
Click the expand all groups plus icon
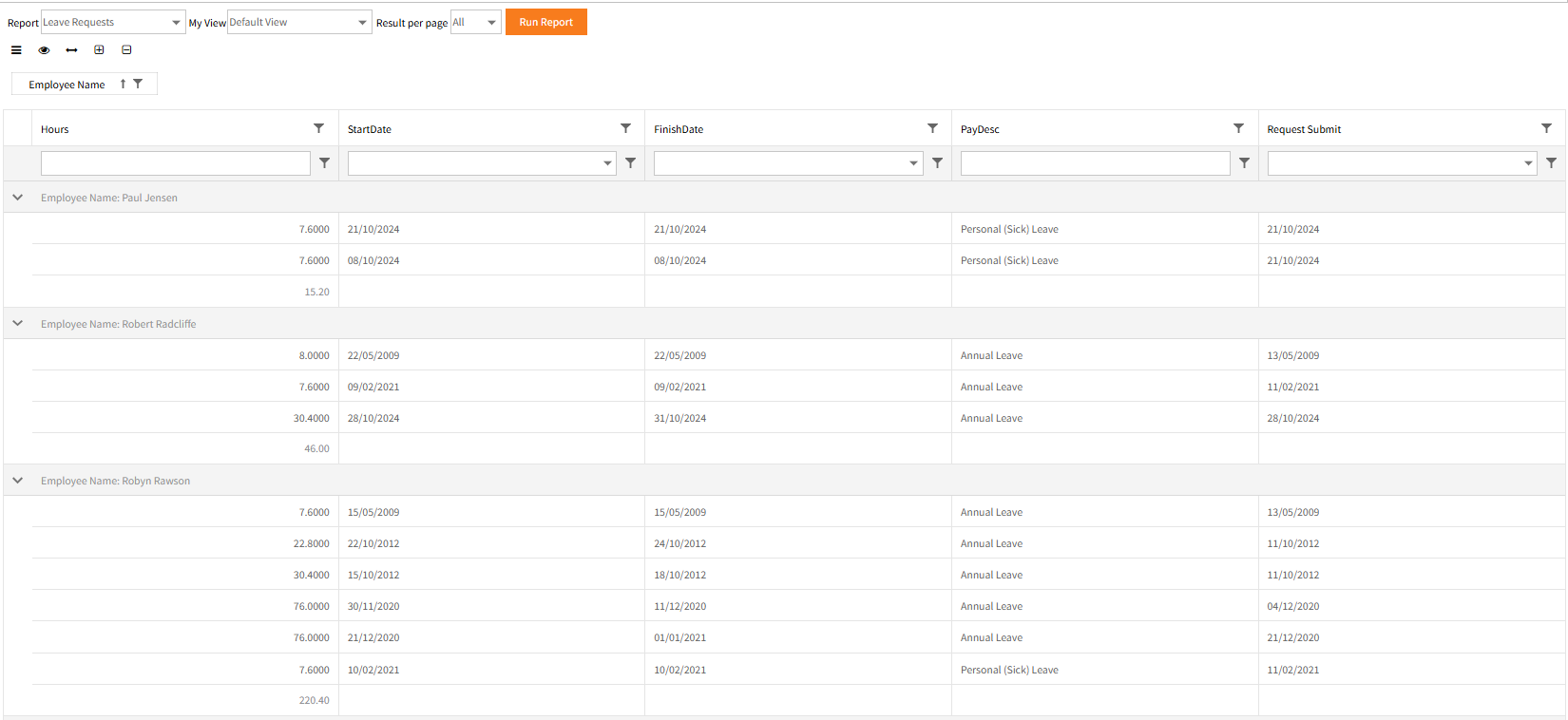tap(99, 50)
